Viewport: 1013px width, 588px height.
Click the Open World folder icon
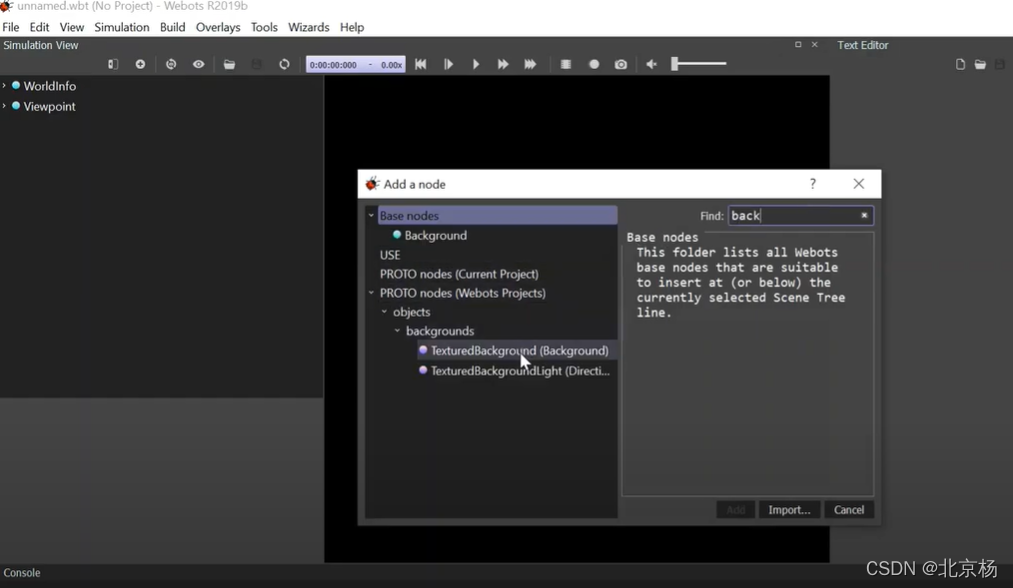pyautogui.click(x=229, y=64)
